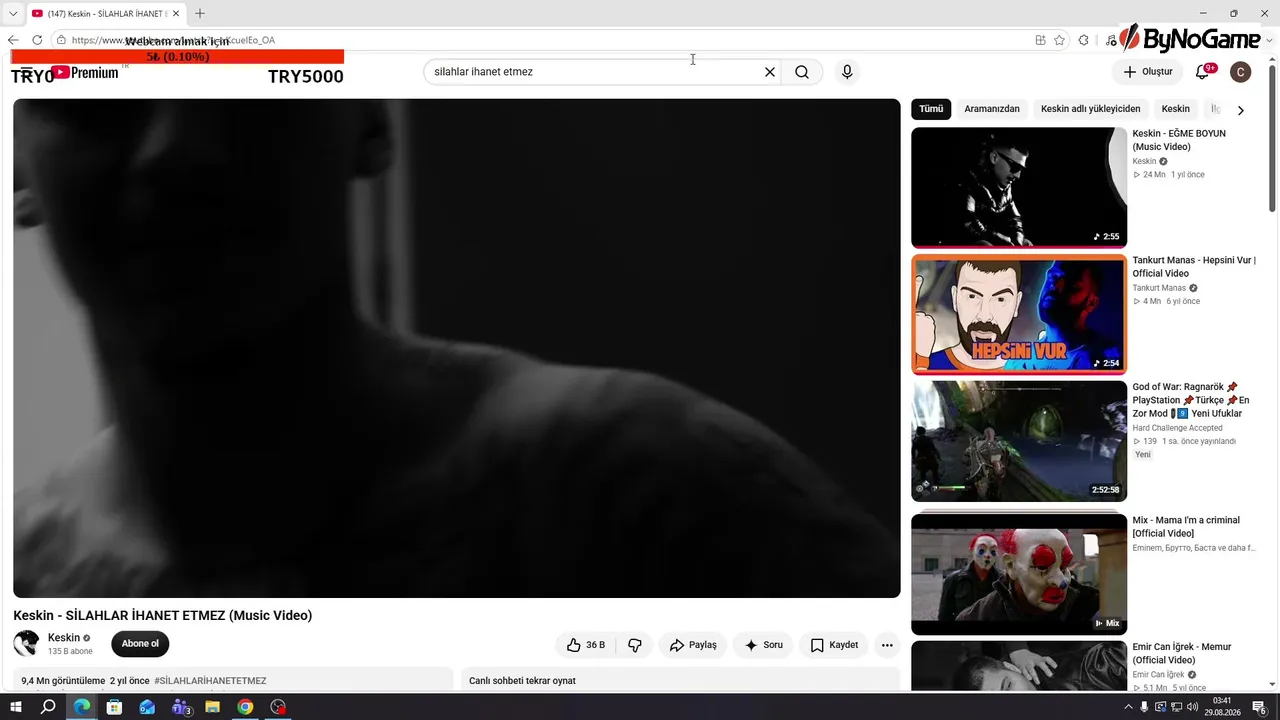Click the Paylaş share button

tap(693, 645)
